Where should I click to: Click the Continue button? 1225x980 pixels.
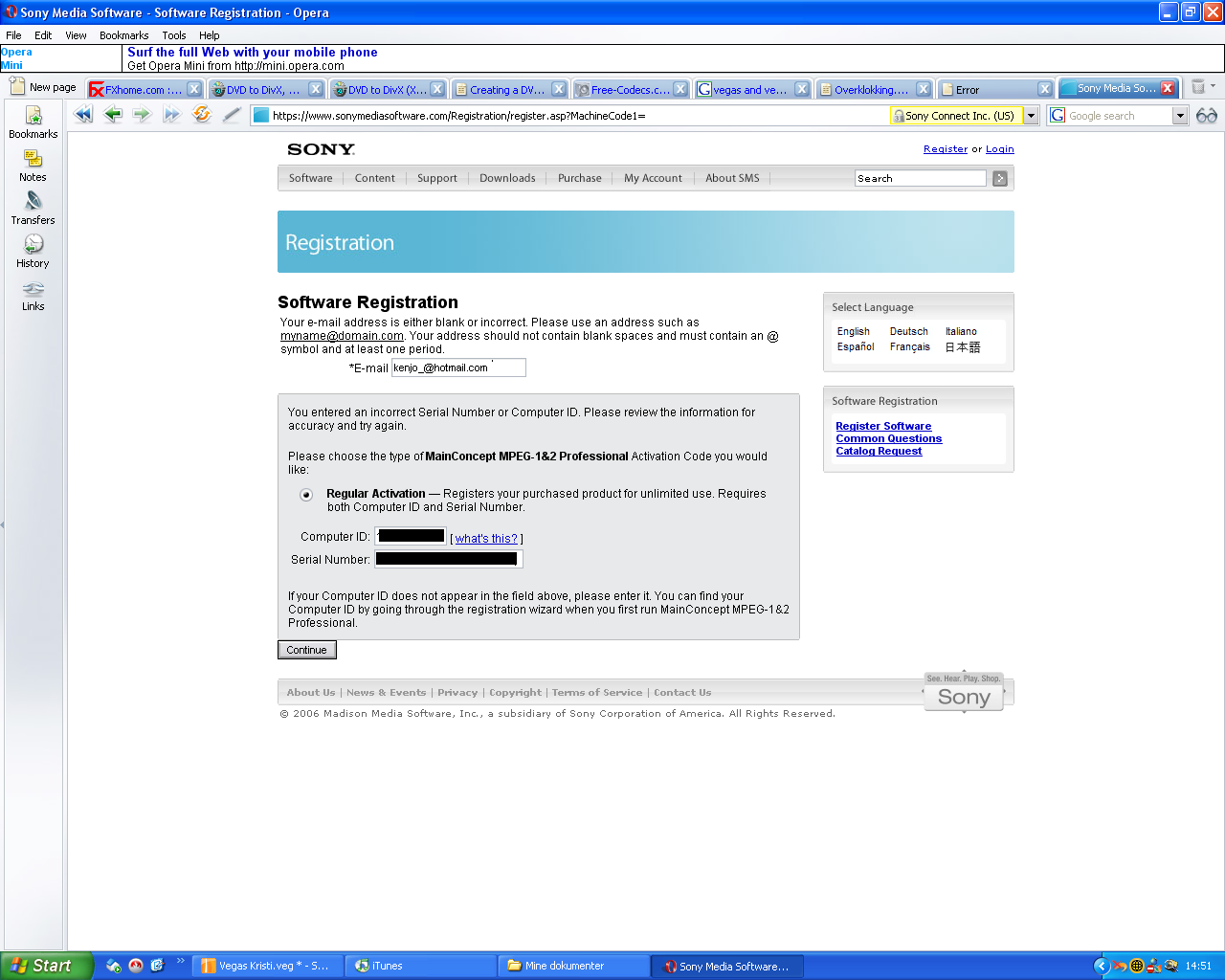pyautogui.click(x=306, y=650)
